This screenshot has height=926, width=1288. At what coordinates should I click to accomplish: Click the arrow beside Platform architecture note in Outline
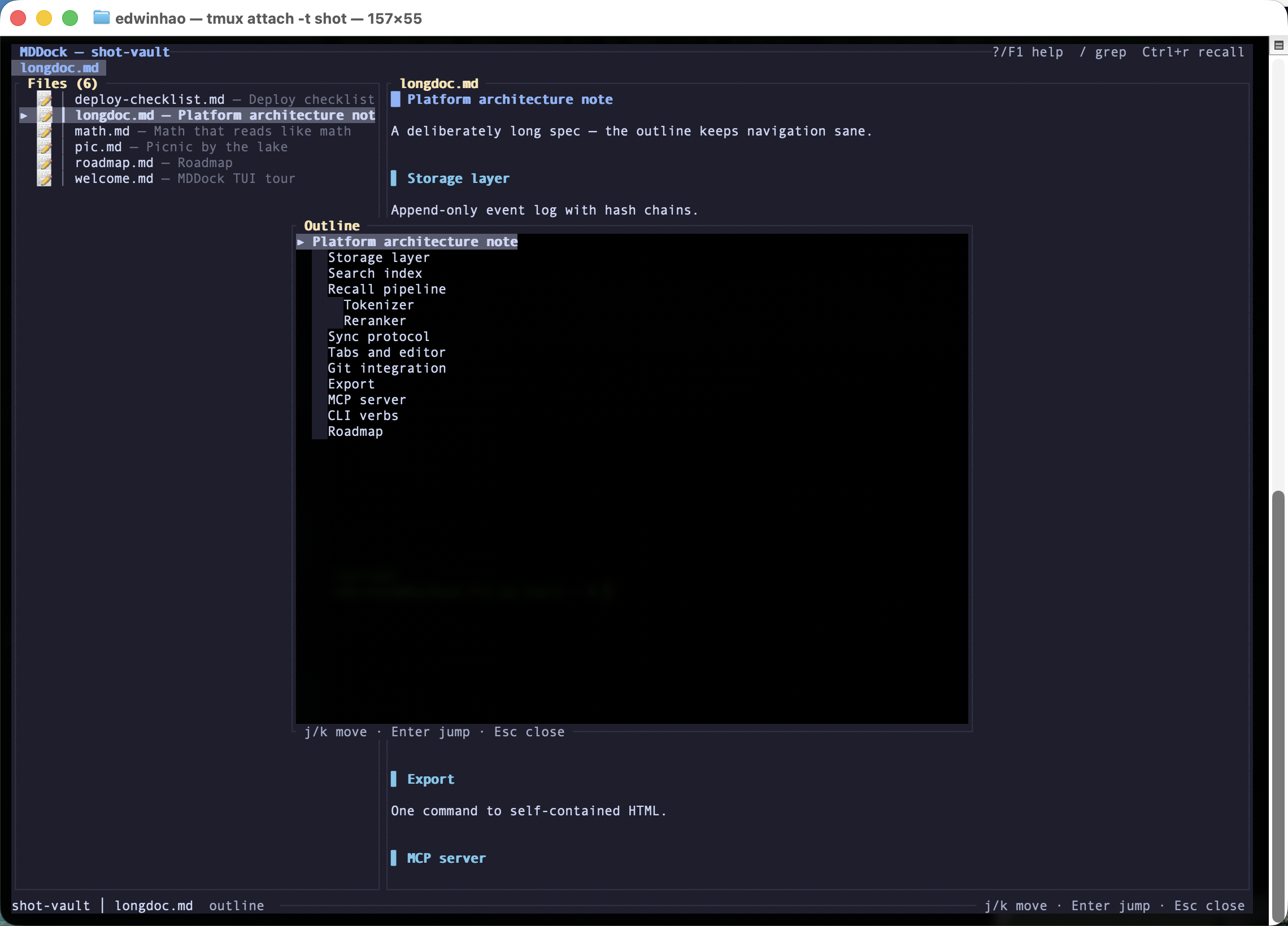click(301, 242)
